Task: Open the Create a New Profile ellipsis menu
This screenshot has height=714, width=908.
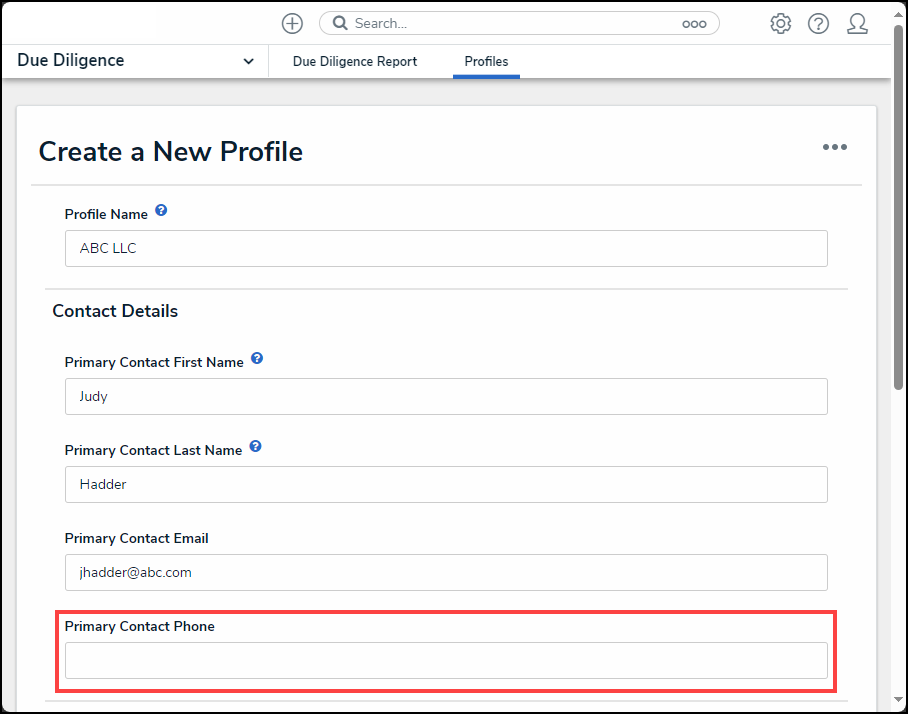Action: 834,147
